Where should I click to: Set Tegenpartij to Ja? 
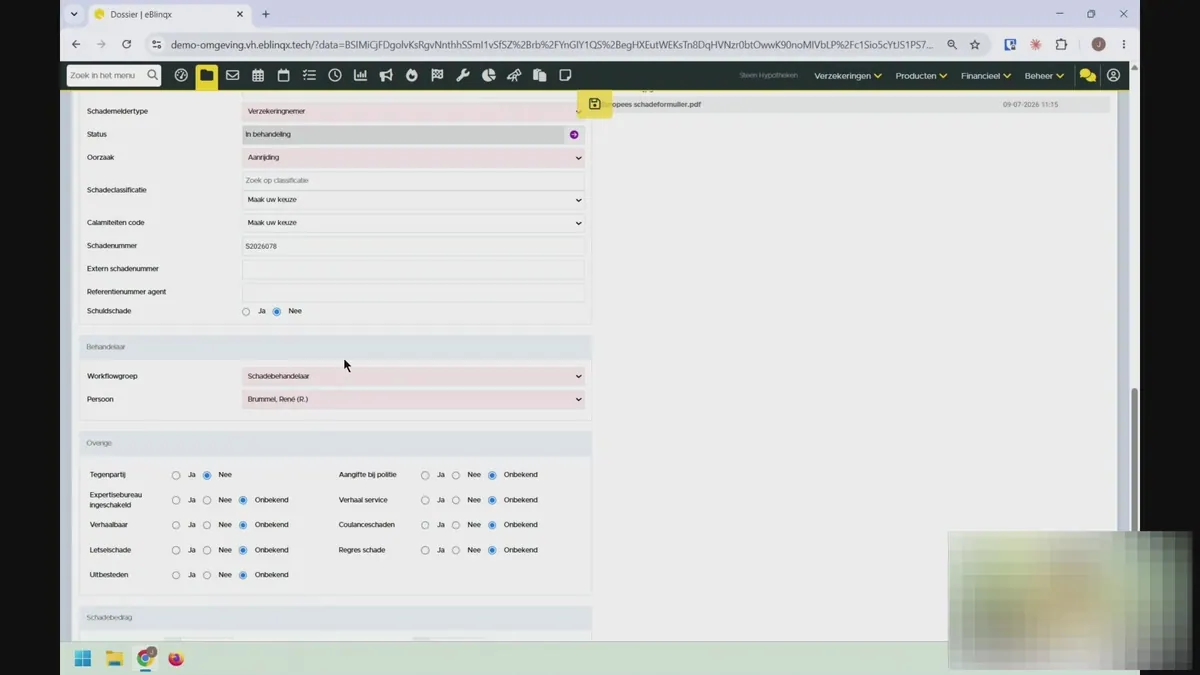click(176, 475)
